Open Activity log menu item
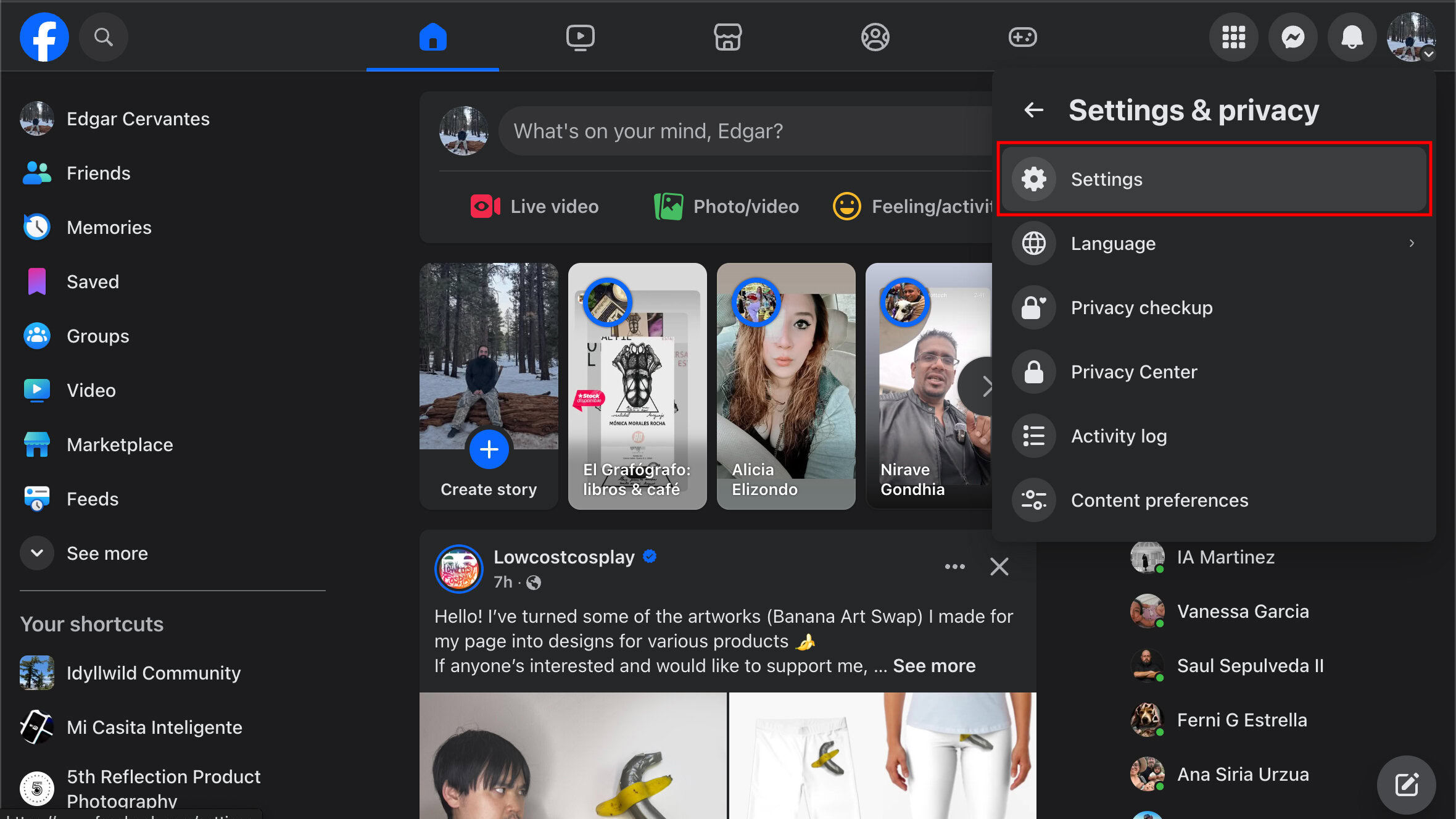 pos(1118,436)
